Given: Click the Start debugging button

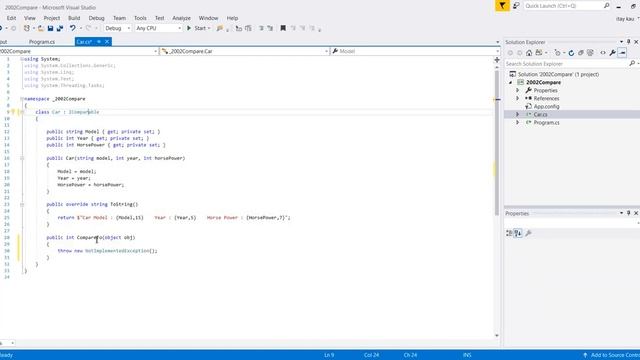Looking at the screenshot, I should pyautogui.click(x=197, y=28).
